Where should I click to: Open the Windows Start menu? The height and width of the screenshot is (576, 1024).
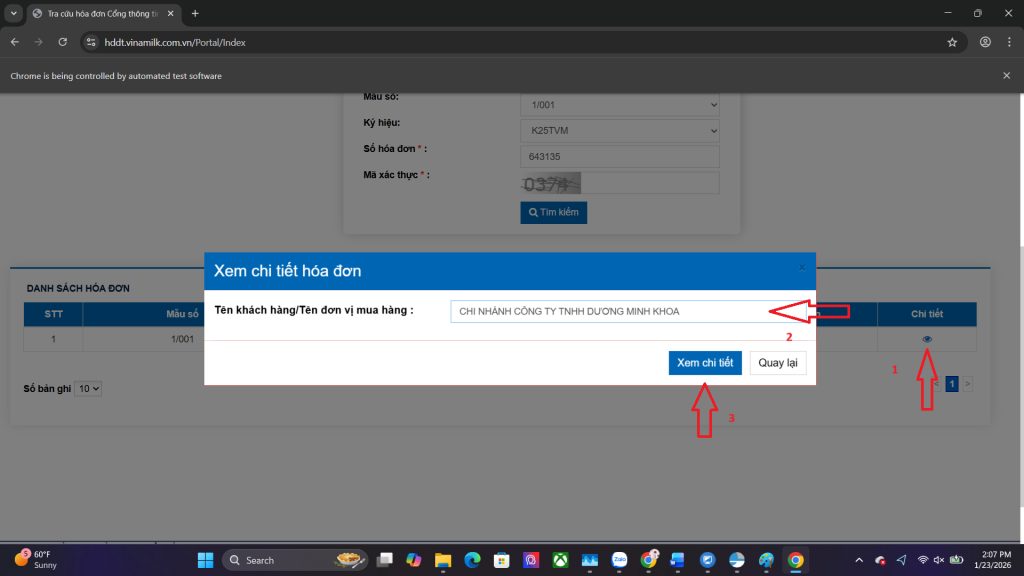tap(205, 560)
